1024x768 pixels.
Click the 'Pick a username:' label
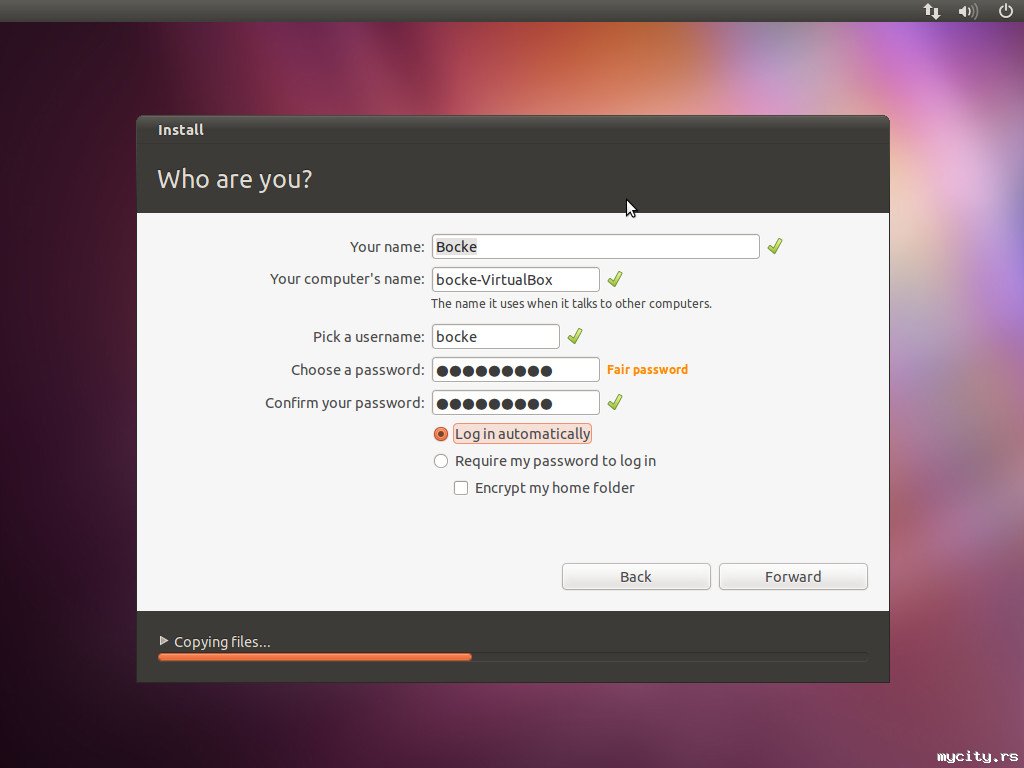369,337
